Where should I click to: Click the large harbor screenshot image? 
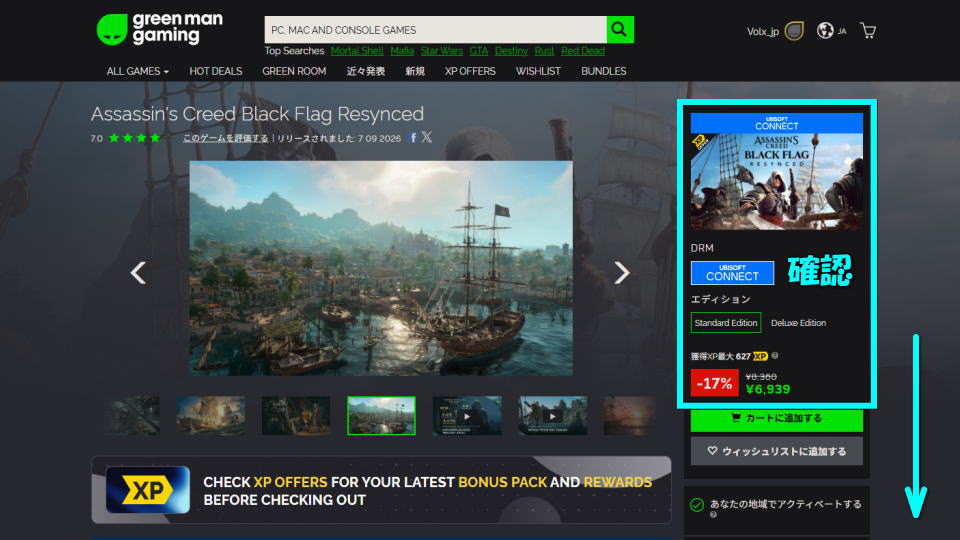point(381,268)
